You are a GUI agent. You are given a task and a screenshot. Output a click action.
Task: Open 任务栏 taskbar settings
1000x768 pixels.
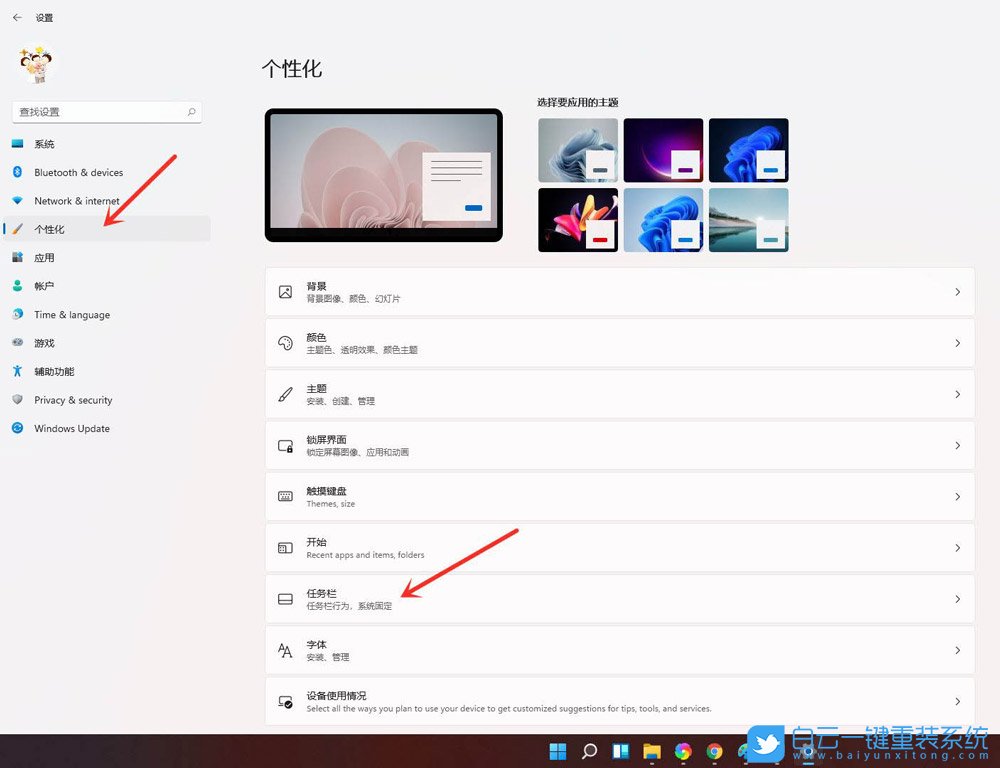(x=620, y=598)
